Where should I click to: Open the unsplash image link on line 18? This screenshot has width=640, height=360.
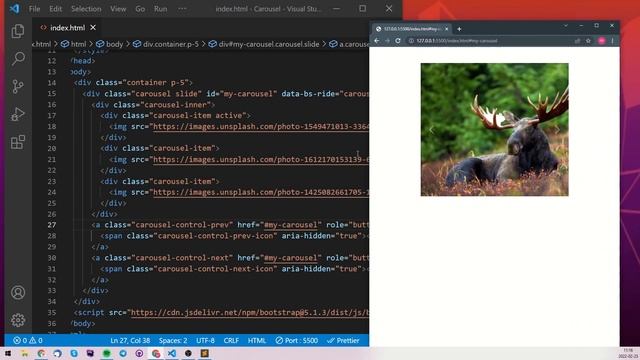tap(261, 127)
